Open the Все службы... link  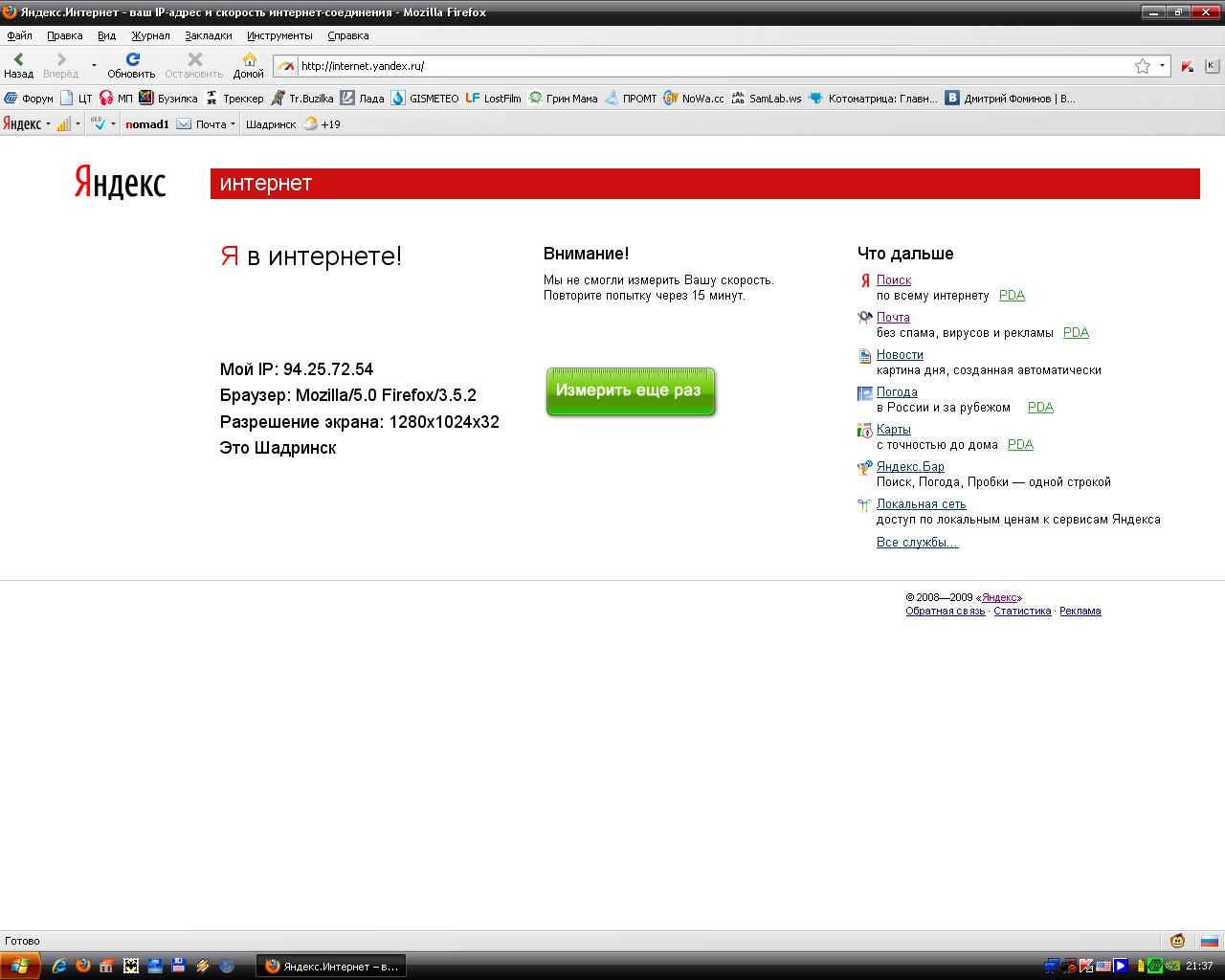tap(917, 542)
